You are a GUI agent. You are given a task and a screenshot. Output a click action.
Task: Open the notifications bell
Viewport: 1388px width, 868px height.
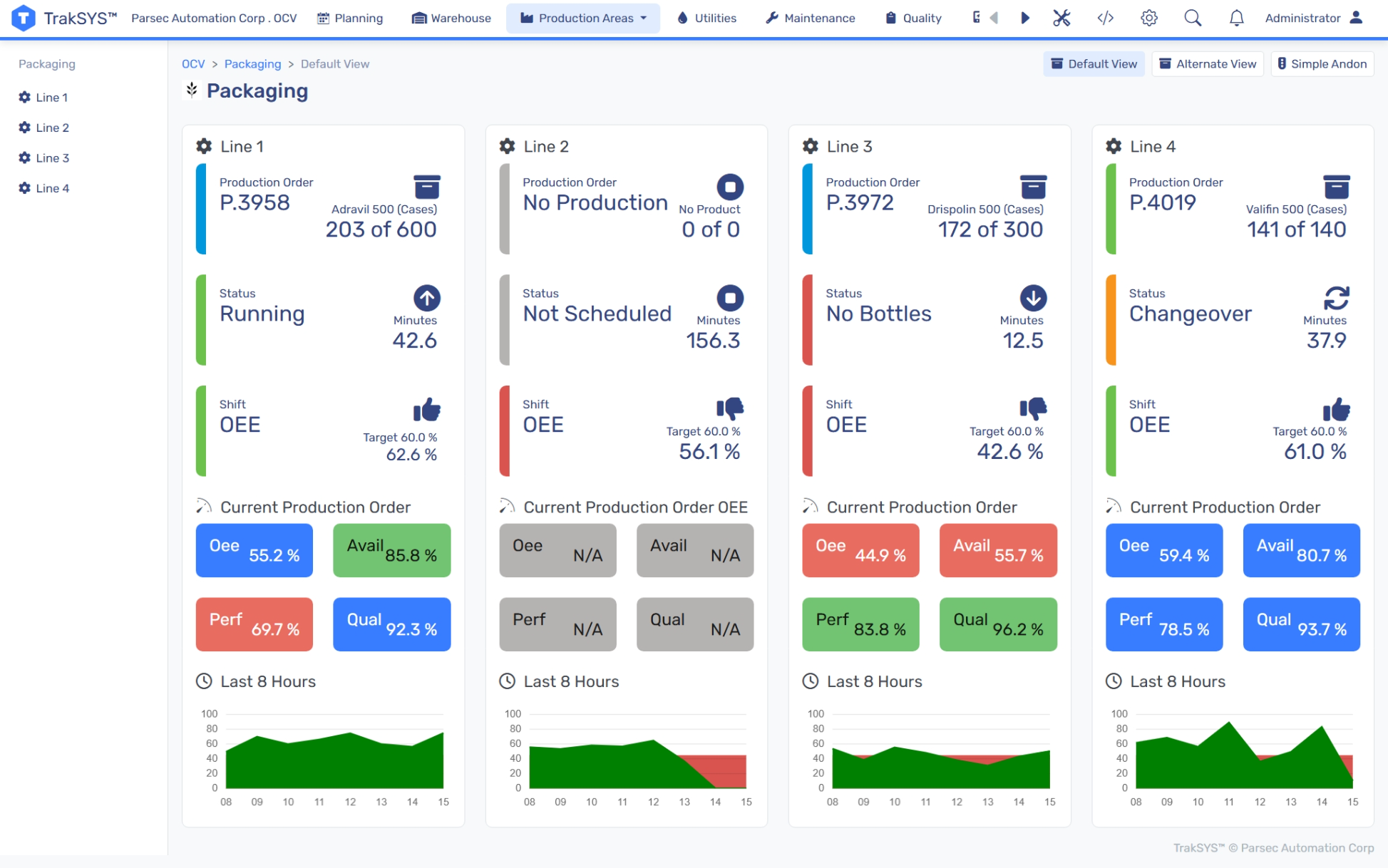1236,18
